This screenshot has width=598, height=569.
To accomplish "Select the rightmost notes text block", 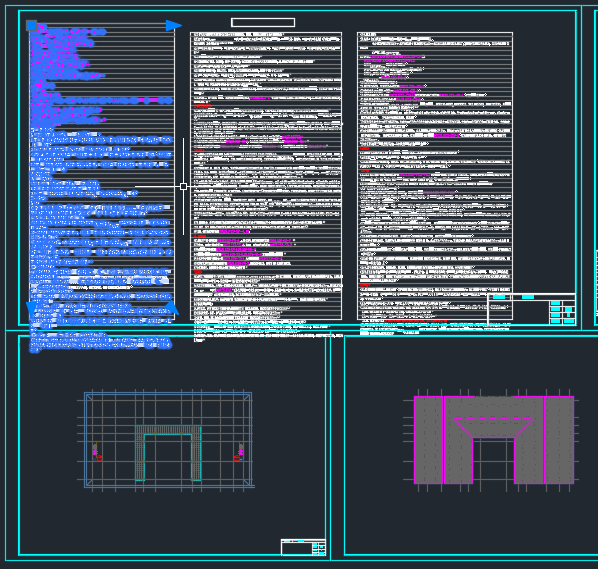I will coord(435,176).
